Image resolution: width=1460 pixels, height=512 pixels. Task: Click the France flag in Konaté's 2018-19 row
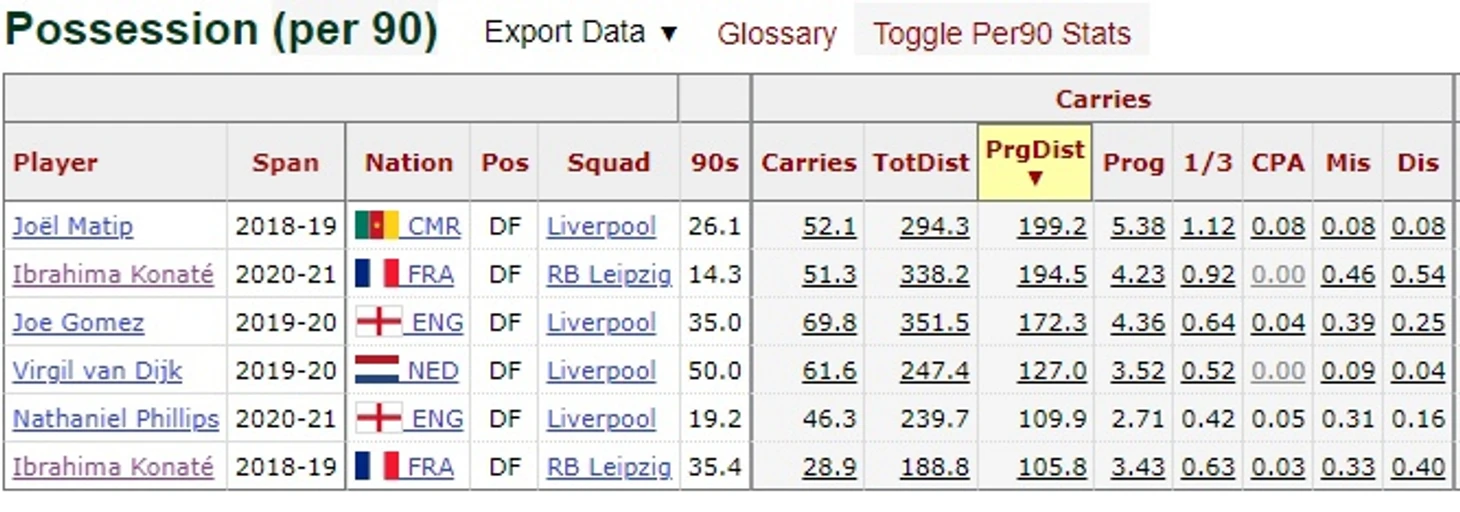click(377, 466)
